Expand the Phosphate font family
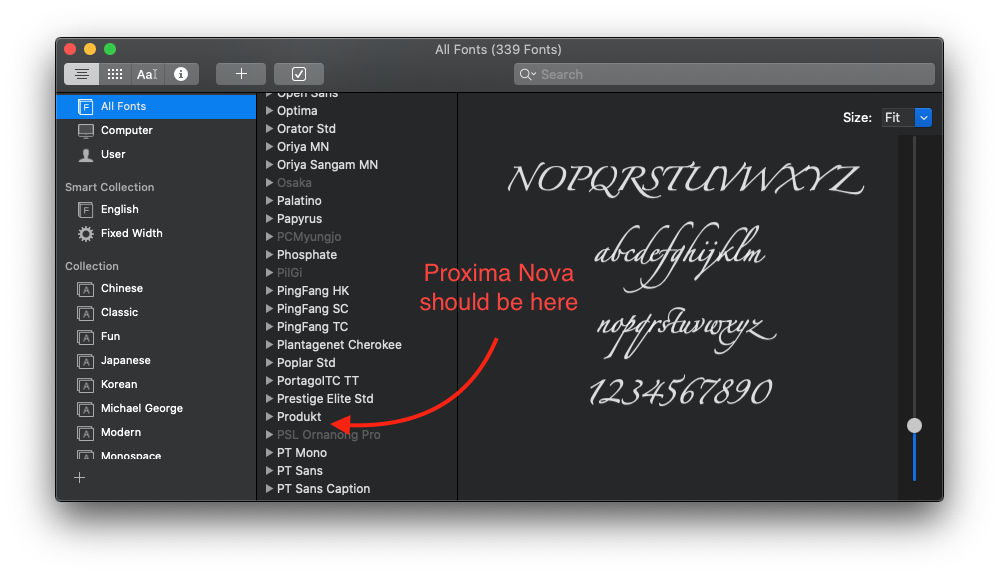The width and height of the screenshot is (999, 575). (x=269, y=255)
